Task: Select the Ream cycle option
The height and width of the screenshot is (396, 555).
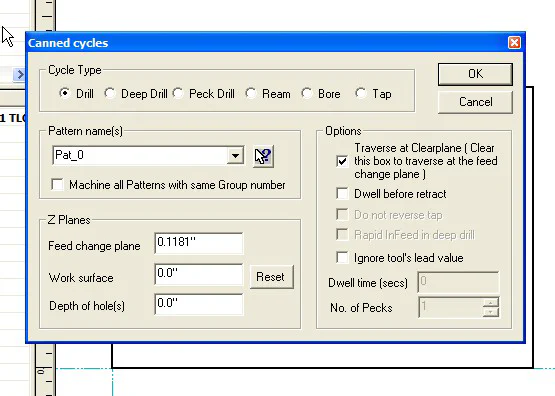Action: pyautogui.click(x=251, y=93)
